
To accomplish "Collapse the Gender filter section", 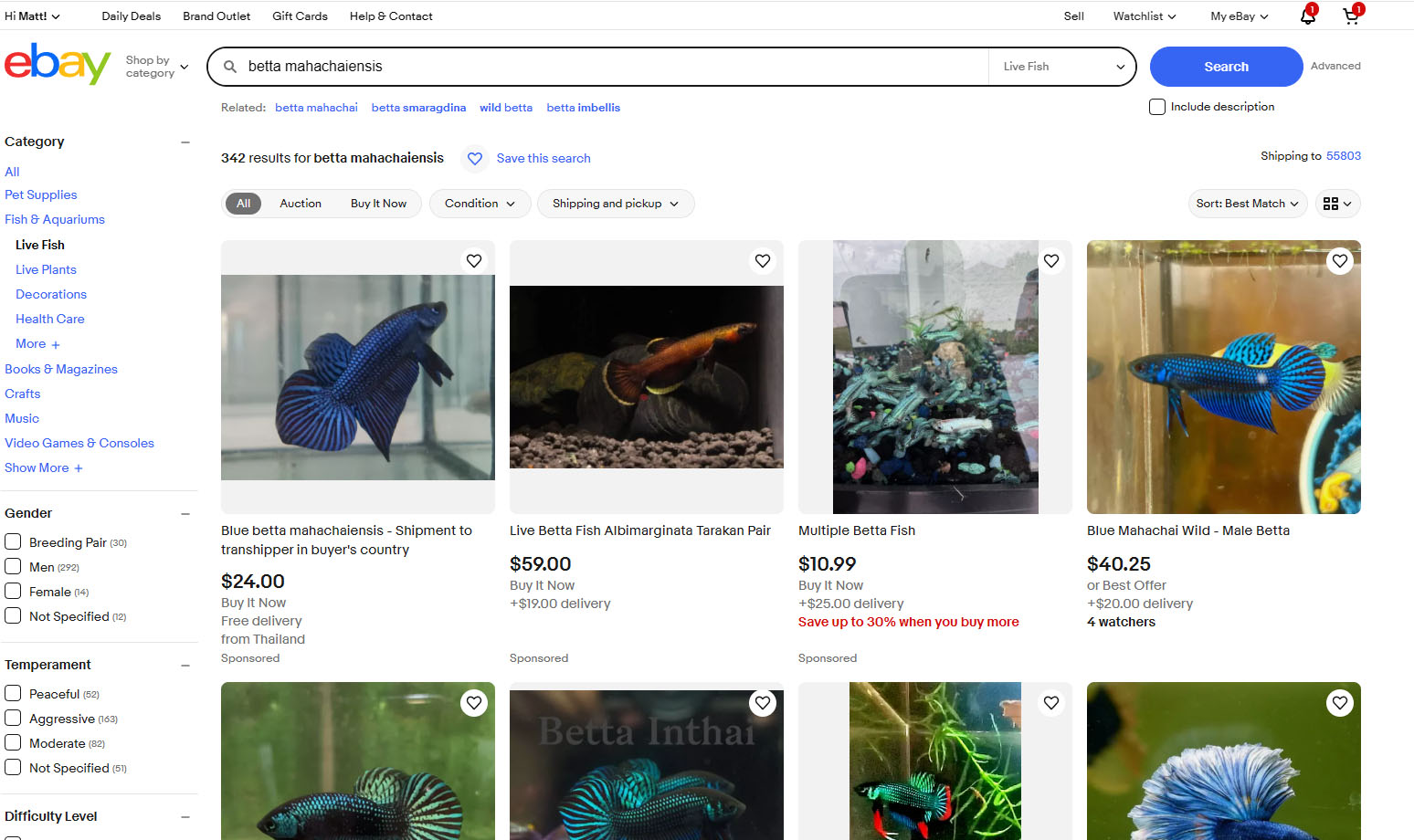I will coord(185,514).
